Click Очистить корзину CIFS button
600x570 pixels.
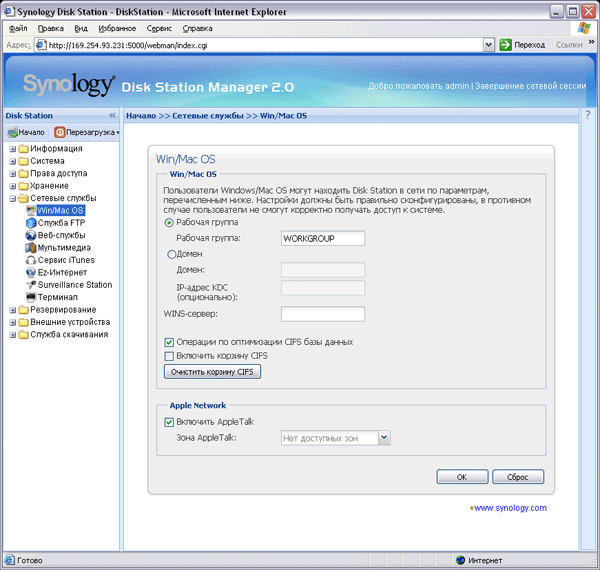(212, 371)
